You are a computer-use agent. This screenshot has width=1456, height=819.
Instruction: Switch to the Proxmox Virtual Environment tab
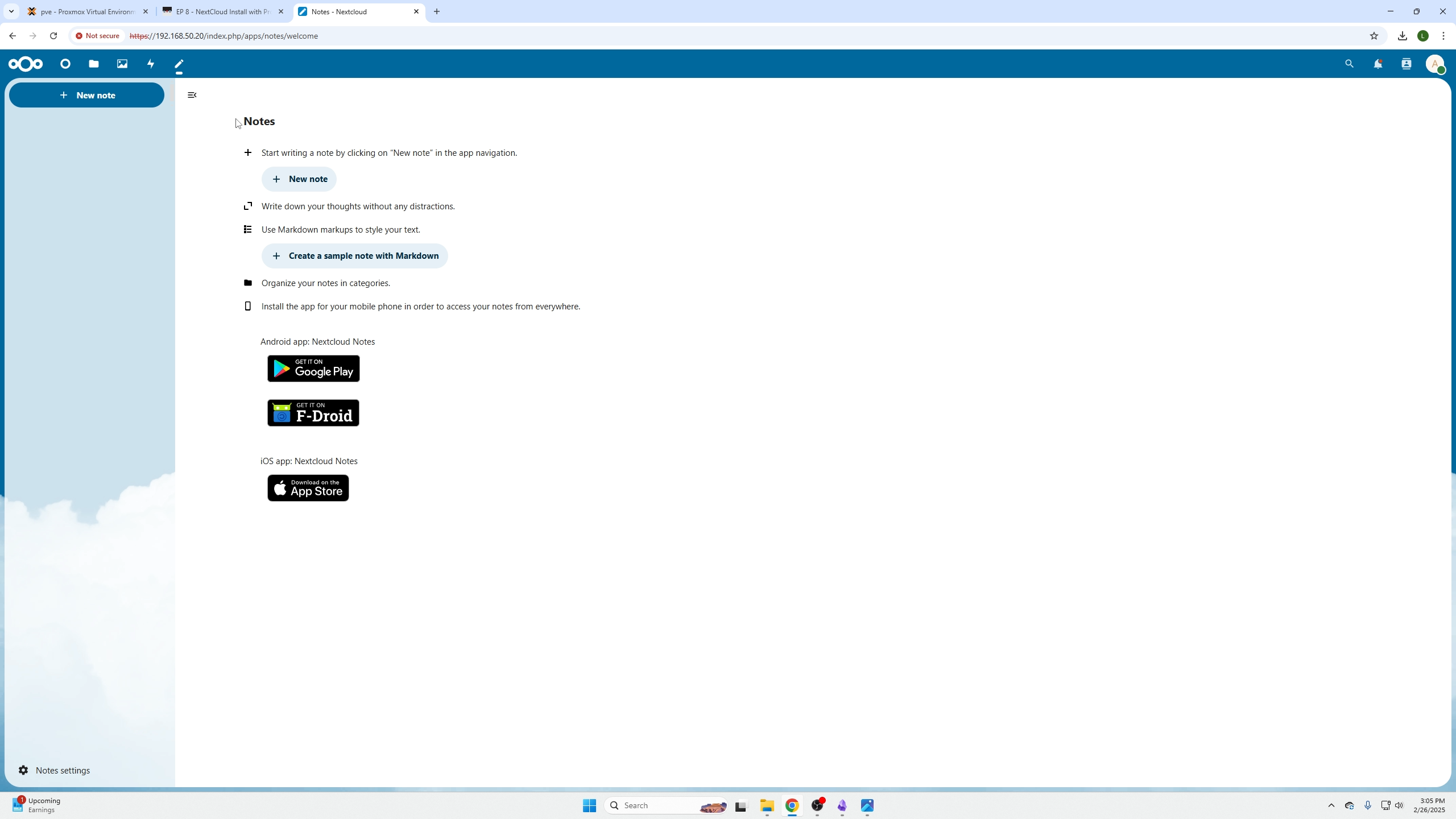86,11
